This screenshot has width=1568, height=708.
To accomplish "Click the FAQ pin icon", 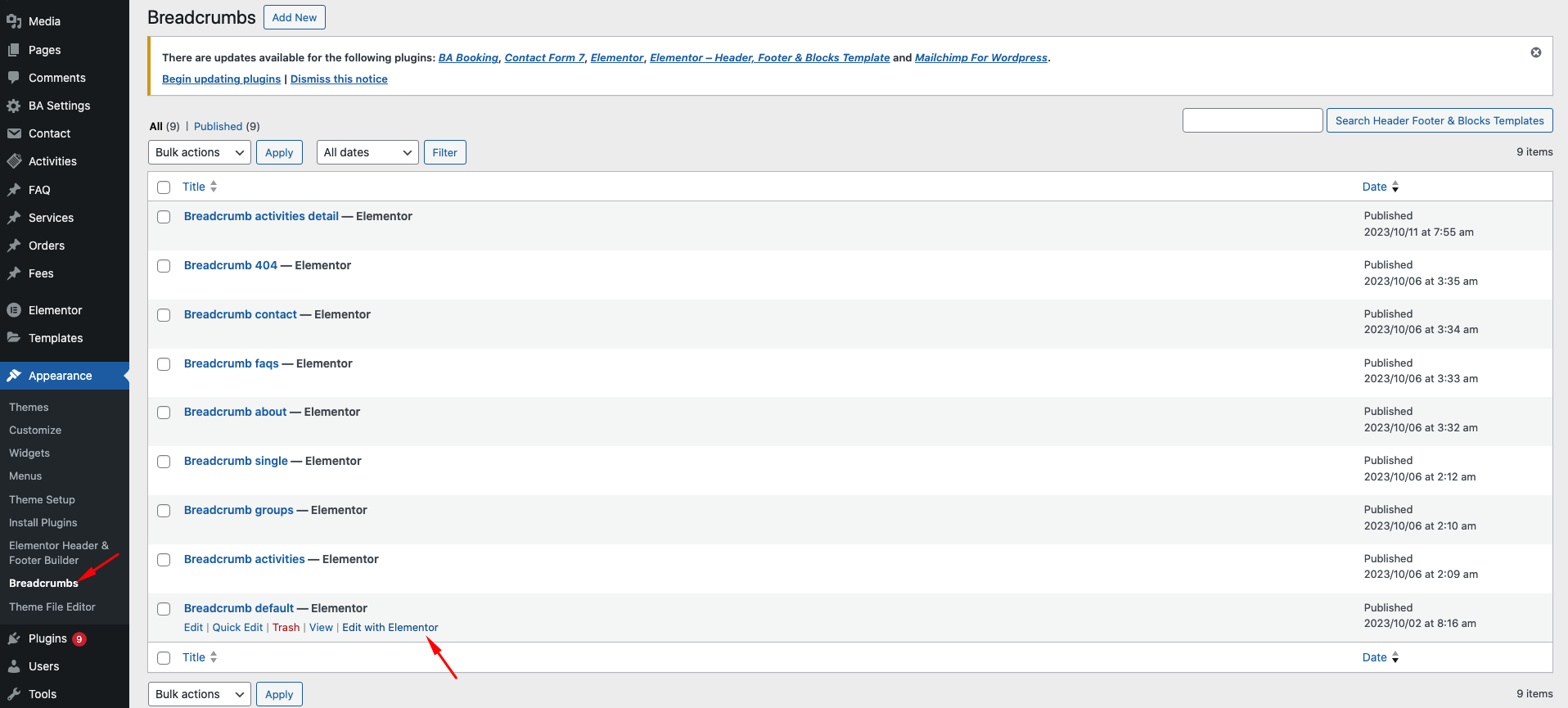I will (x=14, y=190).
